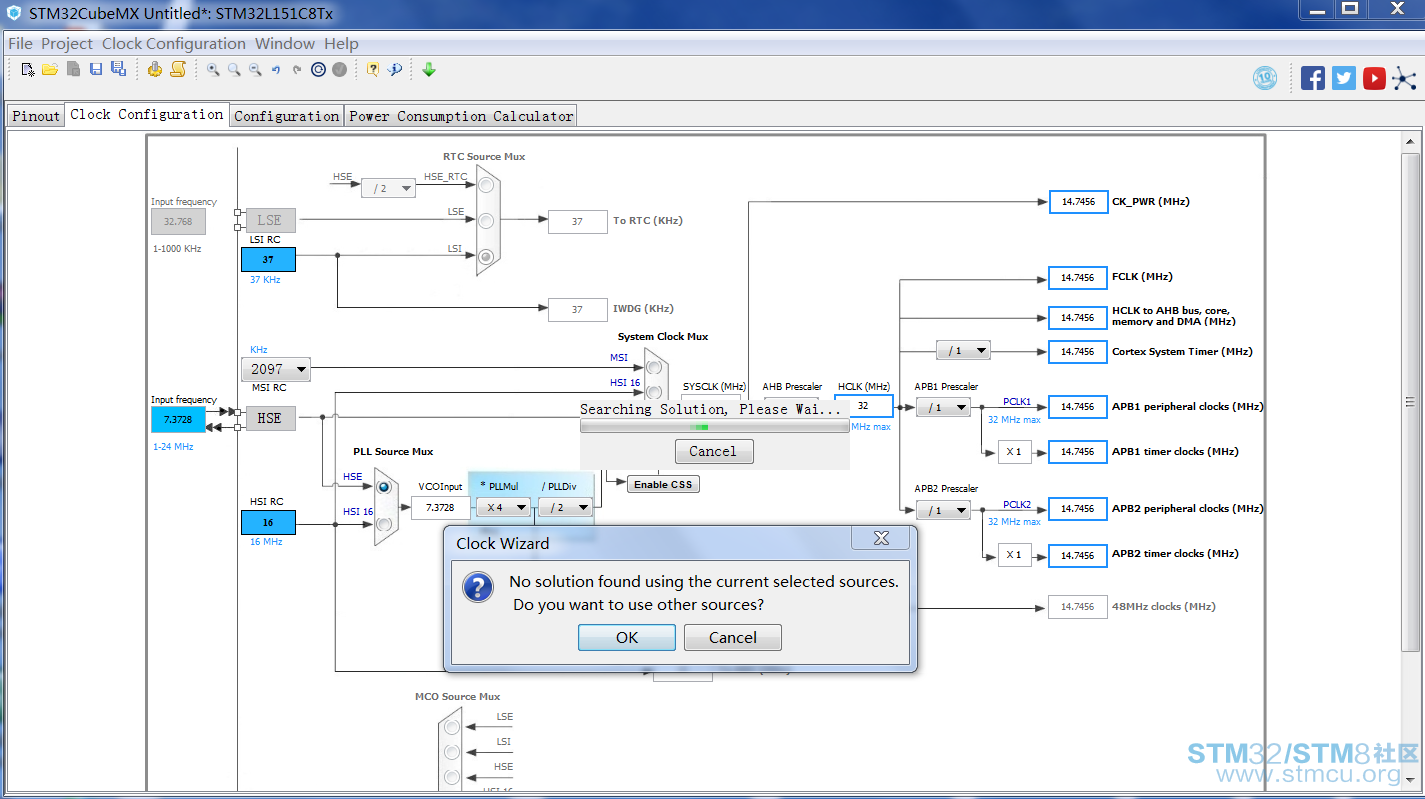Reset clock configuration with circular C icon
Image resolution: width=1425 pixels, height=799 pixels.
point(318,69)
